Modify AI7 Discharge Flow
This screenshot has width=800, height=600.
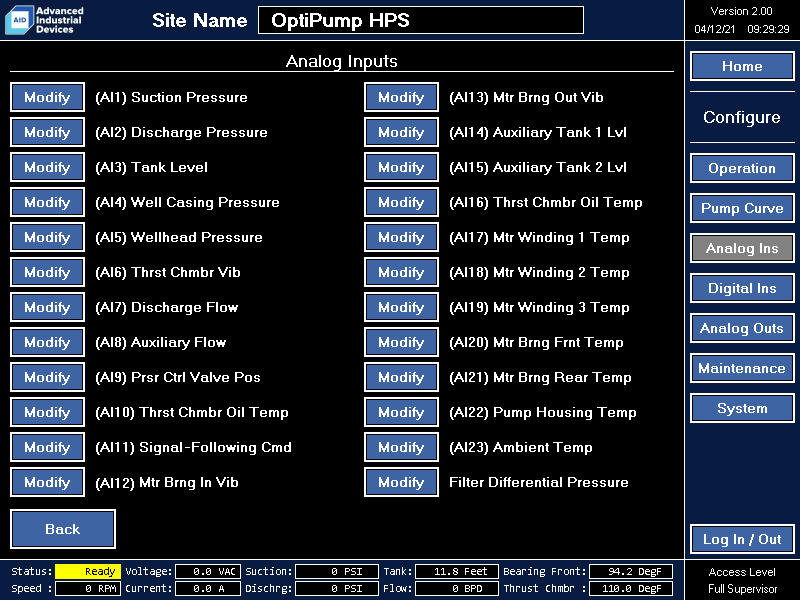click(x=47, y=307)
